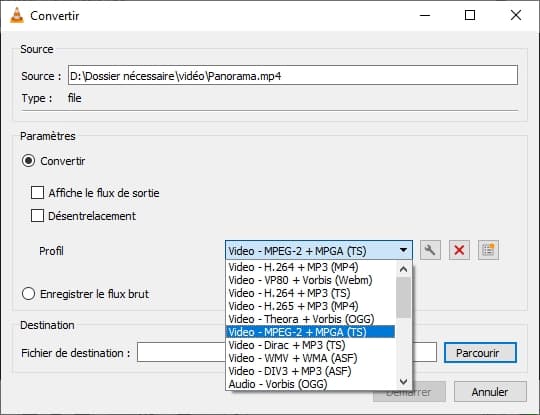Screen dimensions: 540x415
Task: Click the Parcourir button
Action: point(480,353)
